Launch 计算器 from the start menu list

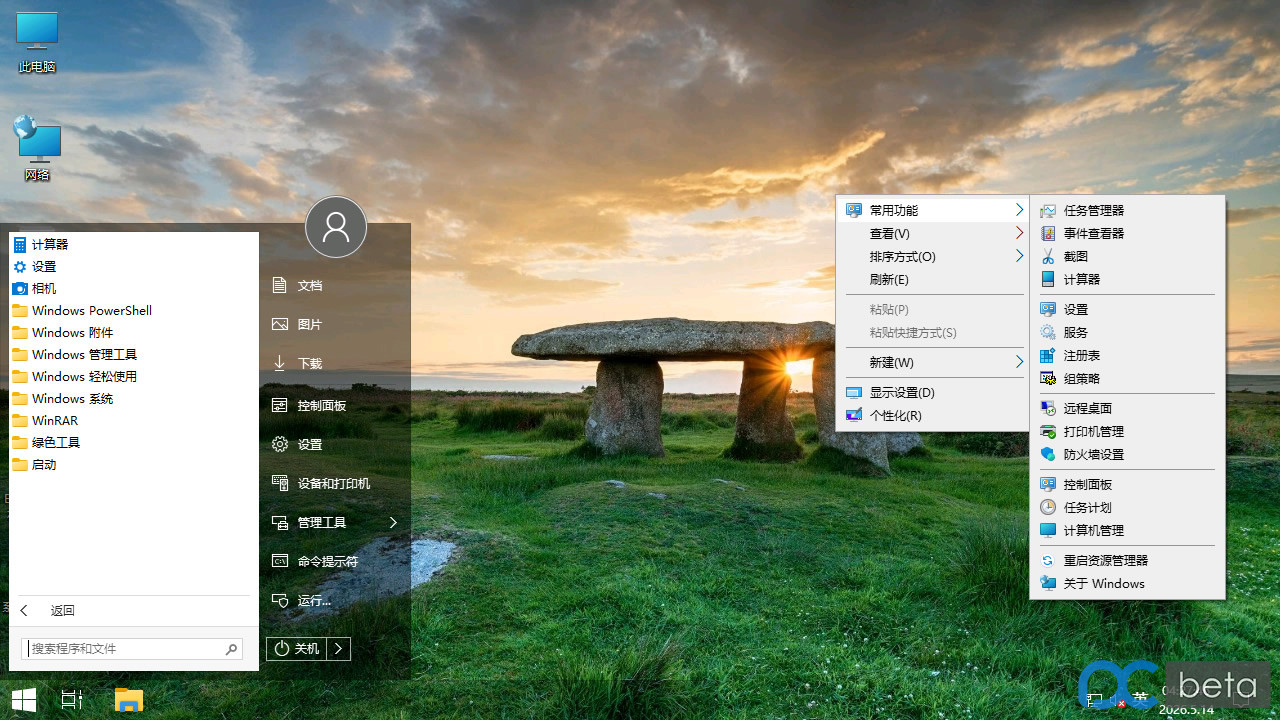pyautogui.click(x=134, y=244)
